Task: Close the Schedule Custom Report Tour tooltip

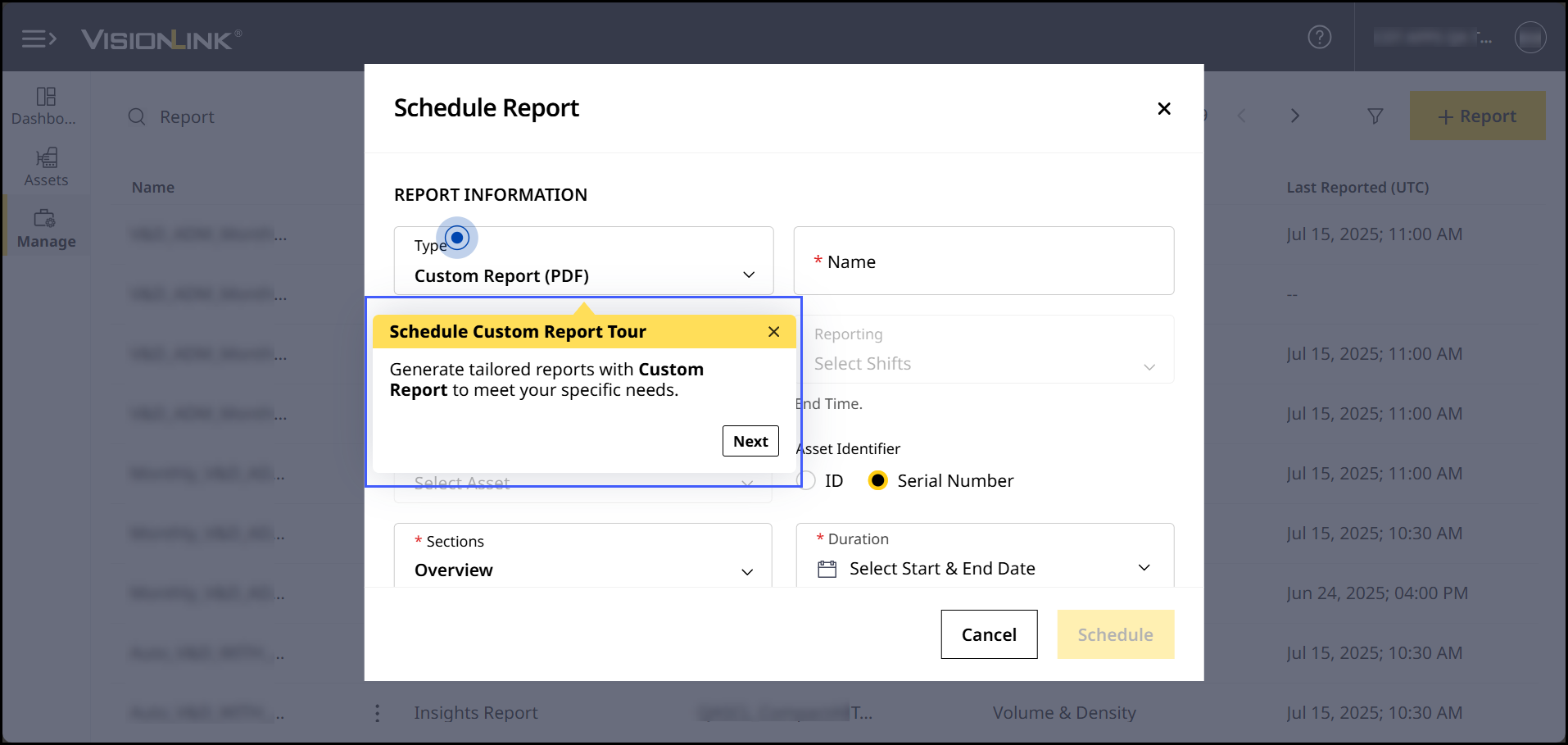Action: click(773, 332)
